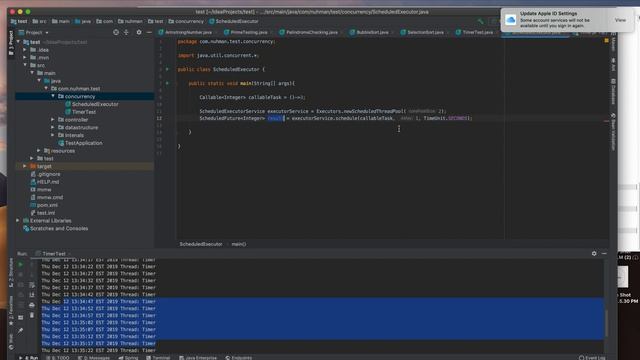Click the green rerun icon in Run panel

(20, 264)
